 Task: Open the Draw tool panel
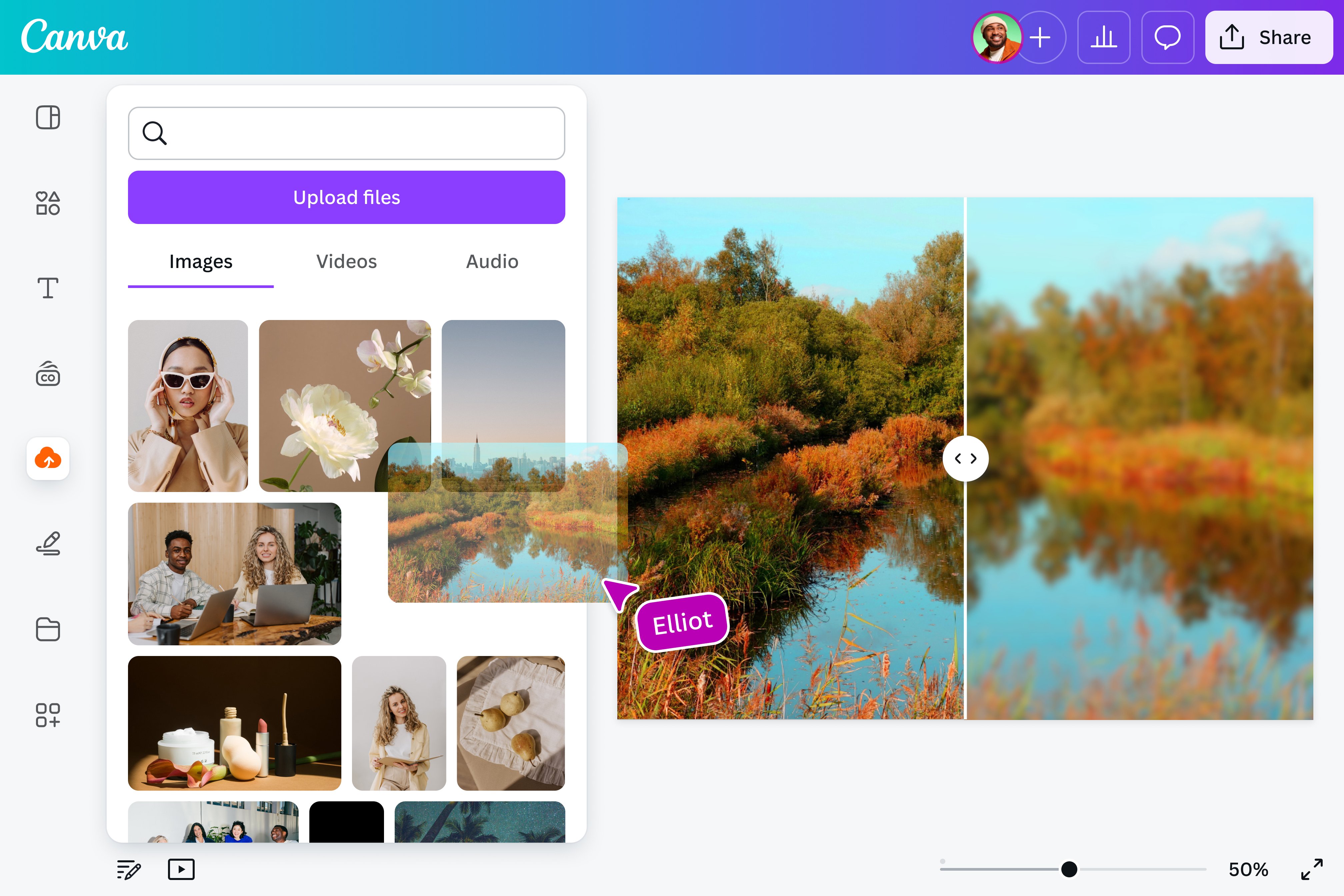click(x=48, y=543)
